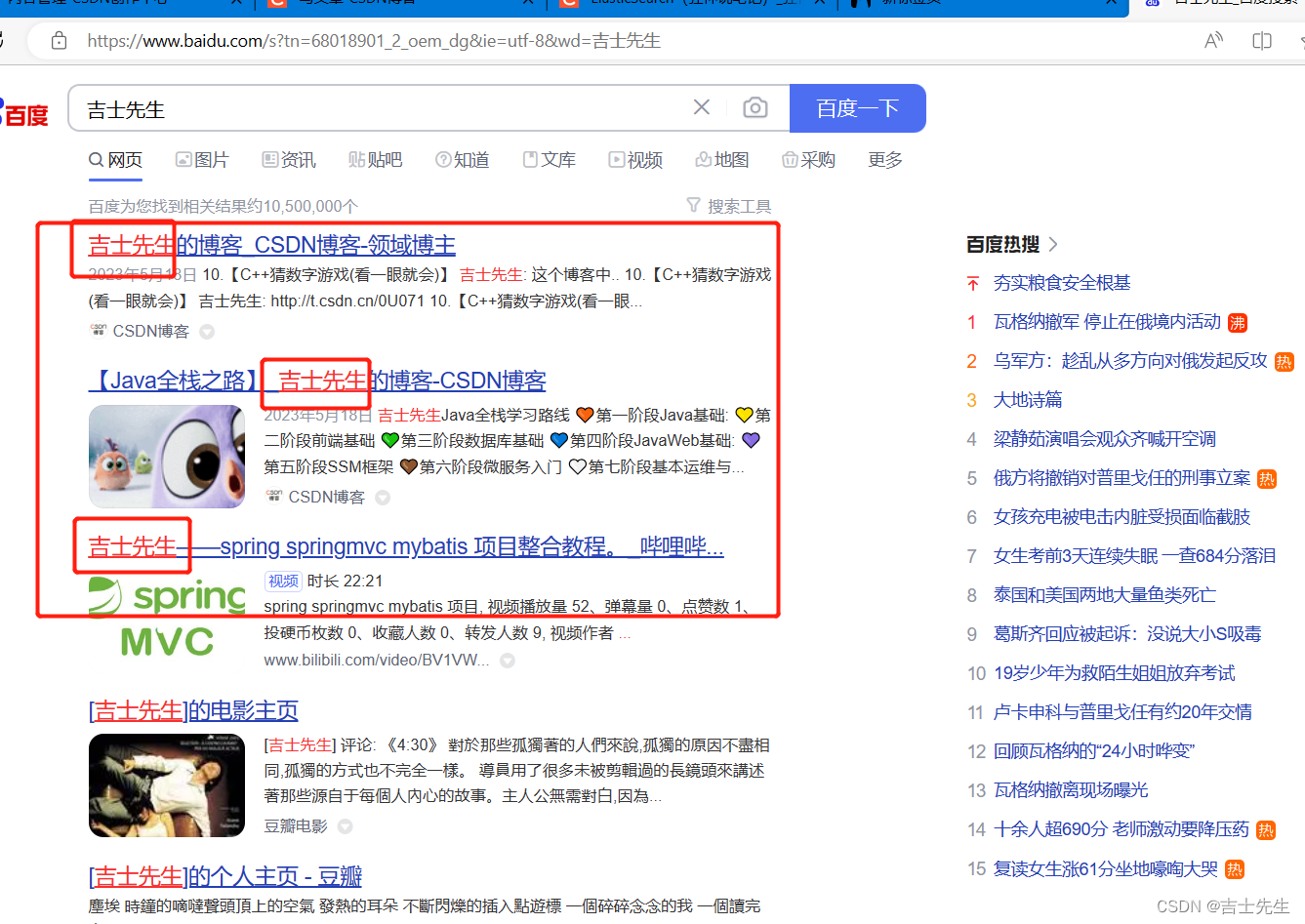Screen dimensions: 1305x924
Task: Open hot topic 大地诗篇
Action: (1028, 400)
